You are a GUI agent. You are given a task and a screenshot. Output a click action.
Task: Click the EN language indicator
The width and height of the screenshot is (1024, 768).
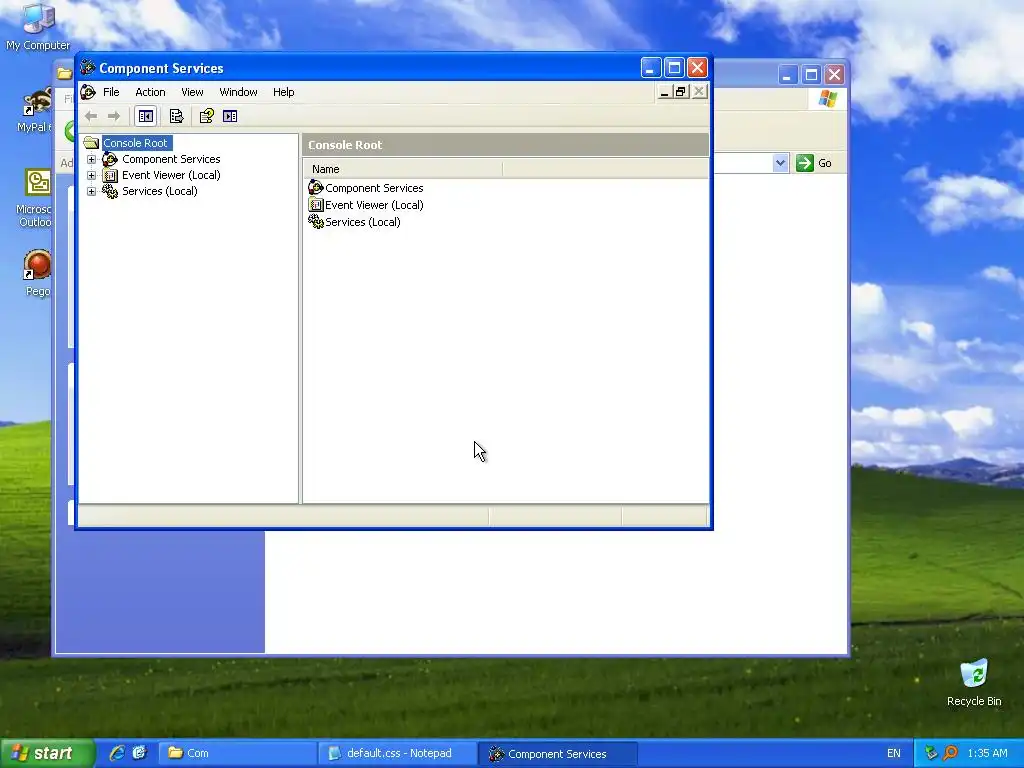[x=893, y=753]
